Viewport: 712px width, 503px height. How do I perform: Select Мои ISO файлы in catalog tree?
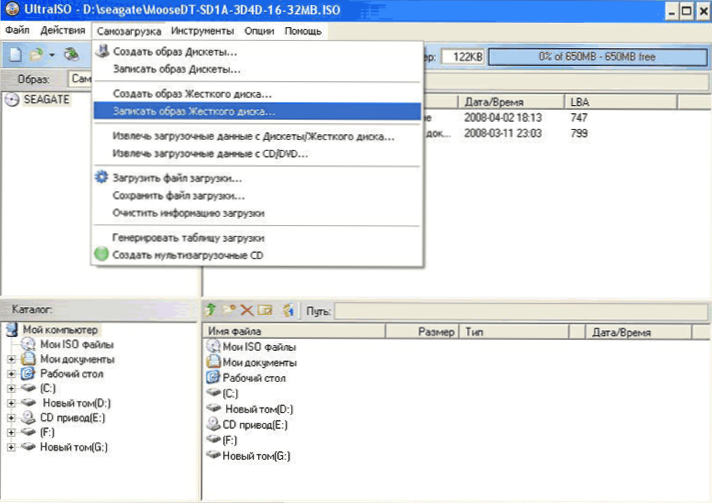pos(77,345)
